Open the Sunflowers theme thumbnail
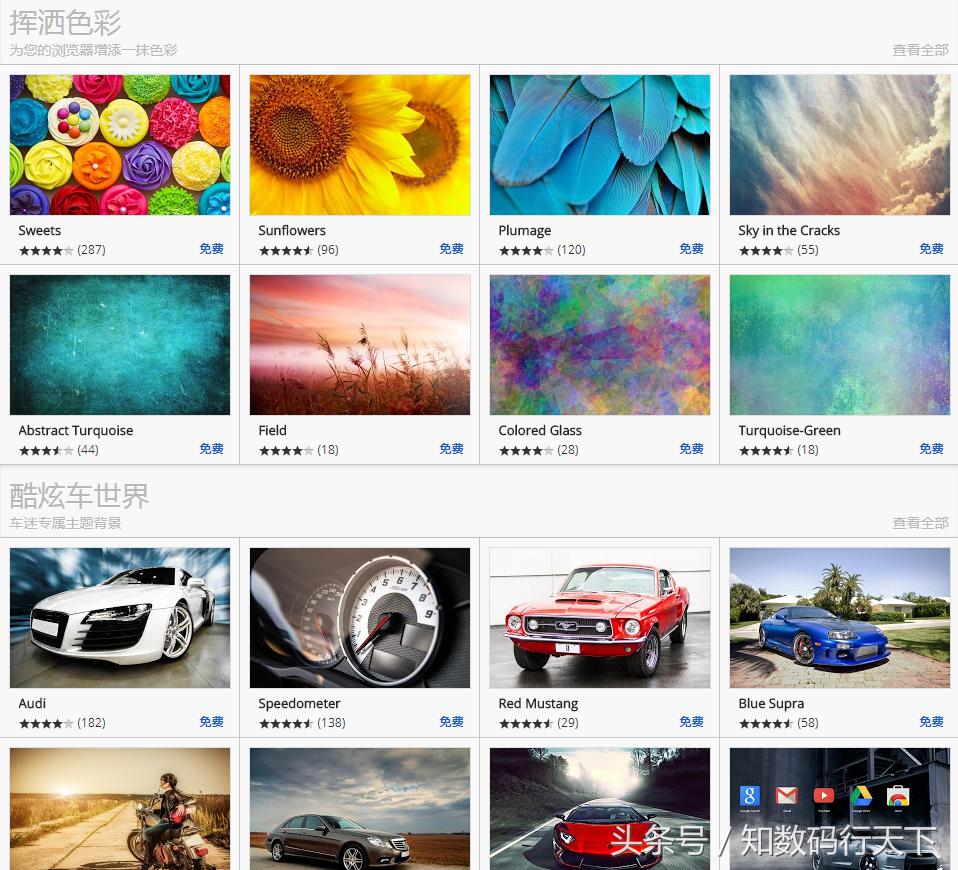 [359, 144]
